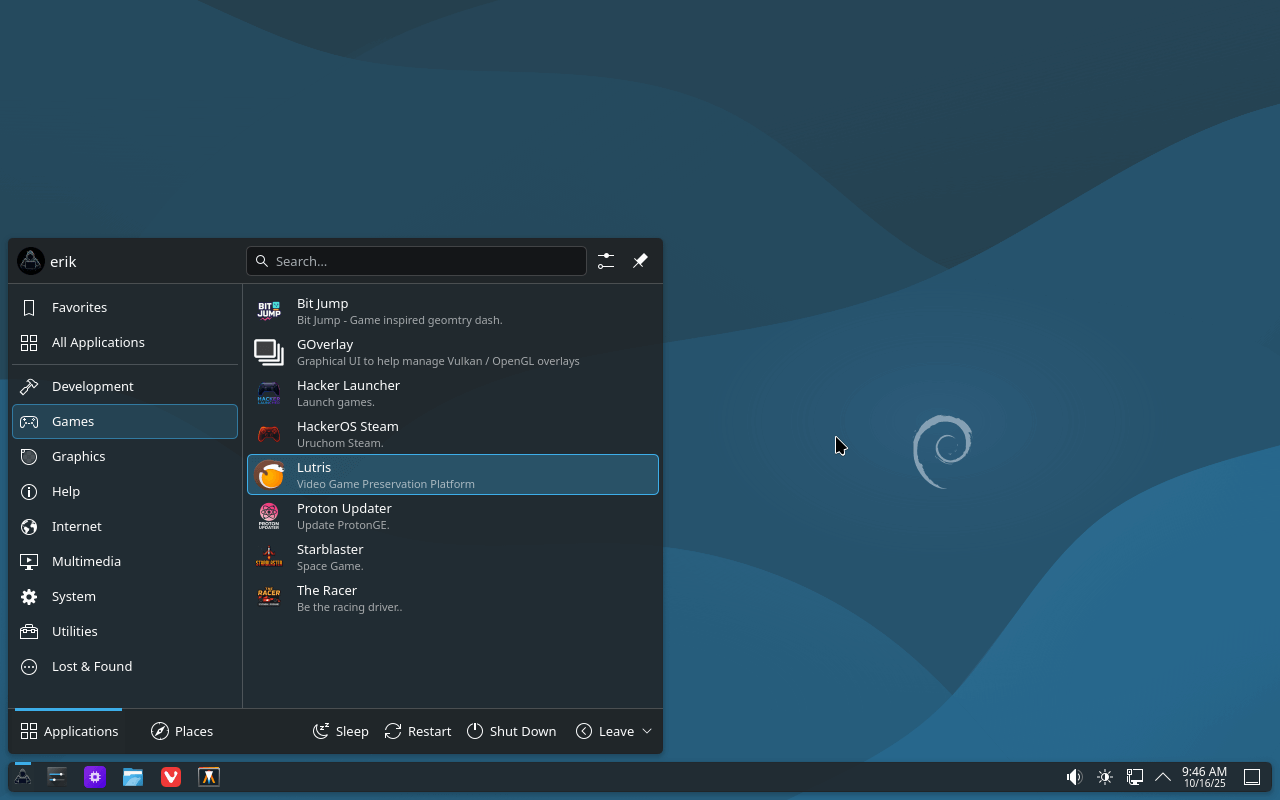
Task: Open the volume control in tray
Action: [1074, 777]
